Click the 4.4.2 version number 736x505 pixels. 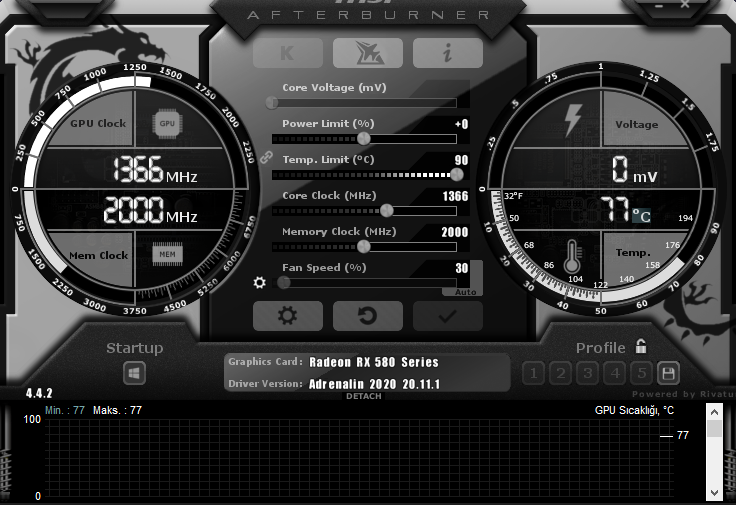(x=39, y=393)
